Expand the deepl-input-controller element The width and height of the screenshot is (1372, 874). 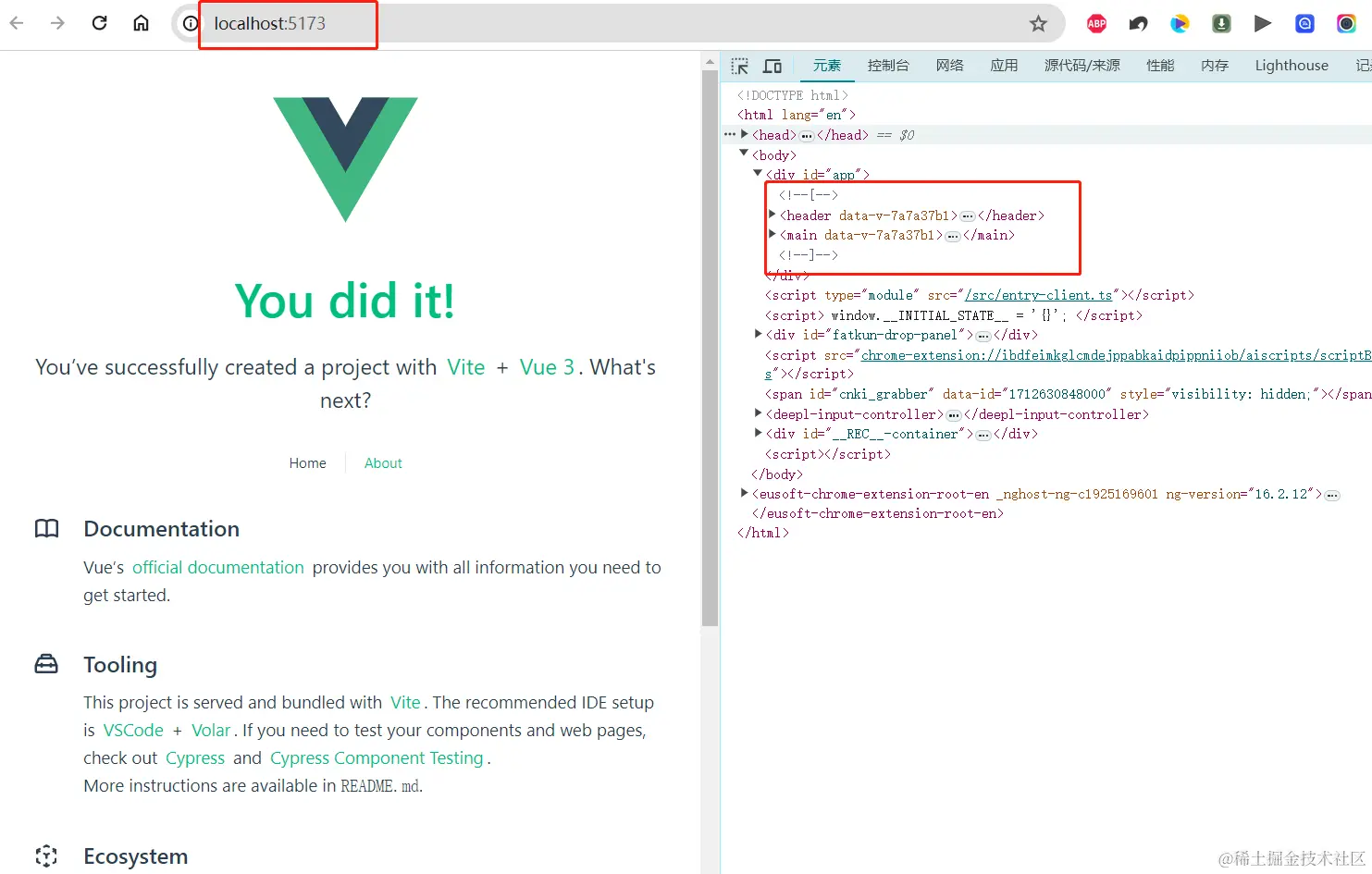pos(759,413)
